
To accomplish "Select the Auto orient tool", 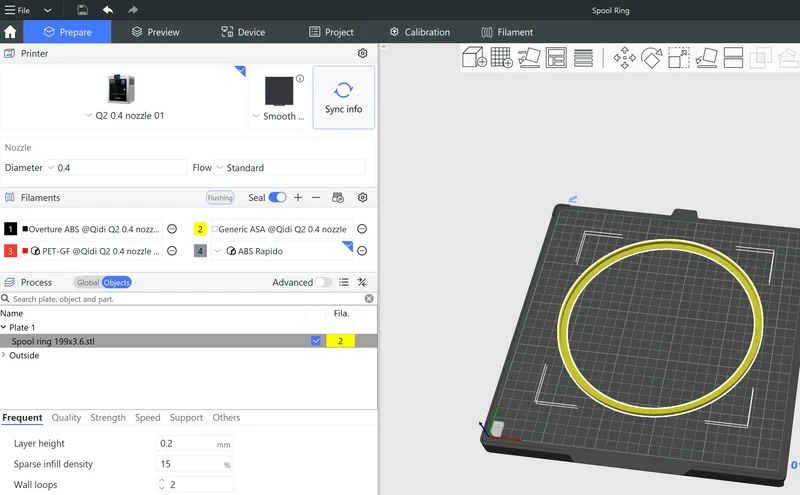I will pyautogui.click(x=529, y=57).
